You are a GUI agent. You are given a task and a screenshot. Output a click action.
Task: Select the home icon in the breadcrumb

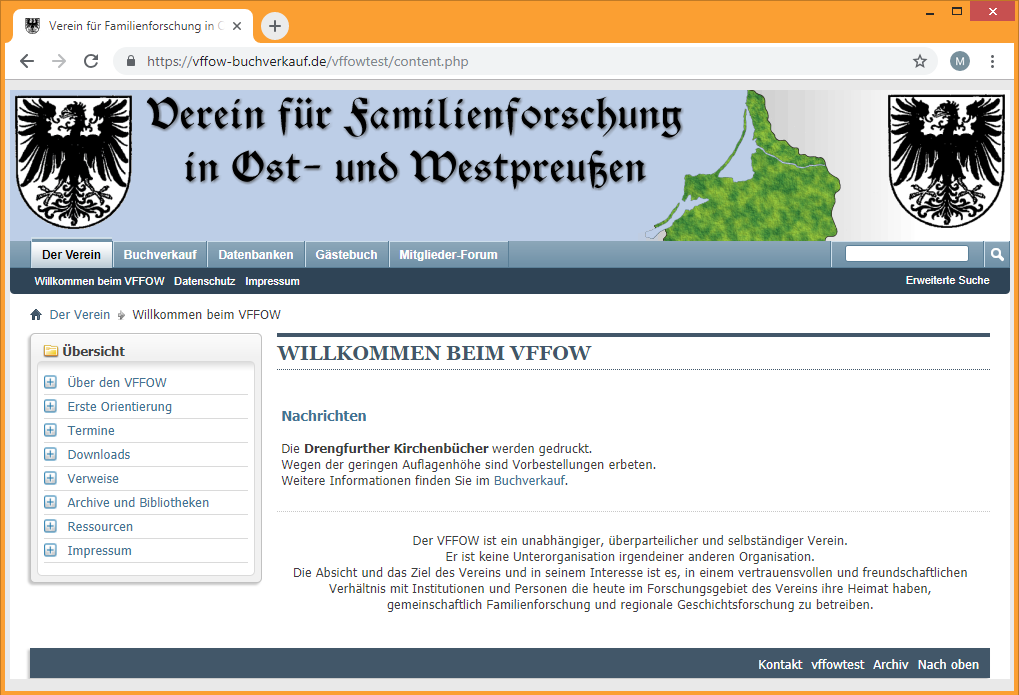click(x=35, y=314)
